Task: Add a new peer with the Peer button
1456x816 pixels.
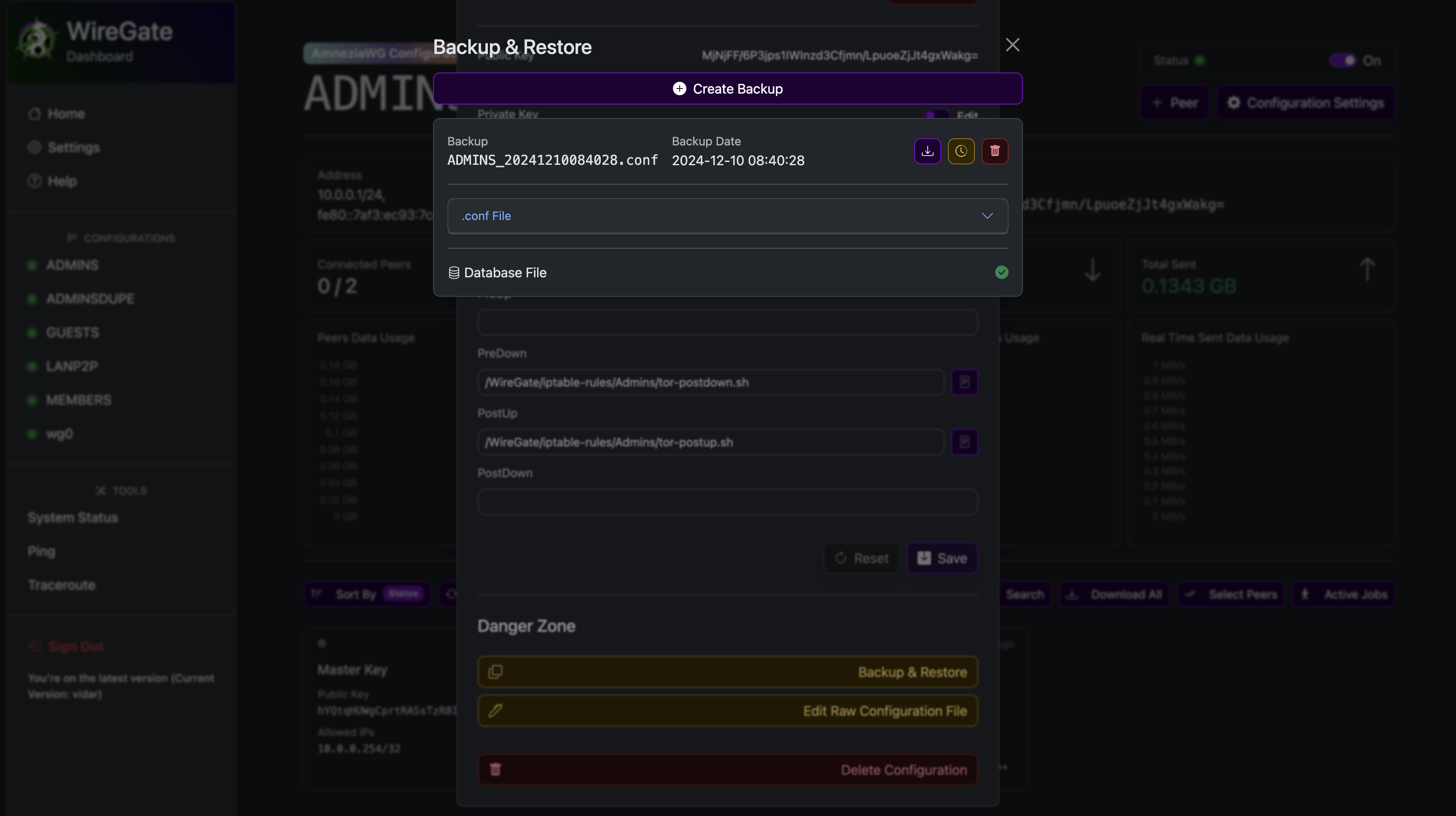Action: pyautogui.click(x=1174, y=103)
